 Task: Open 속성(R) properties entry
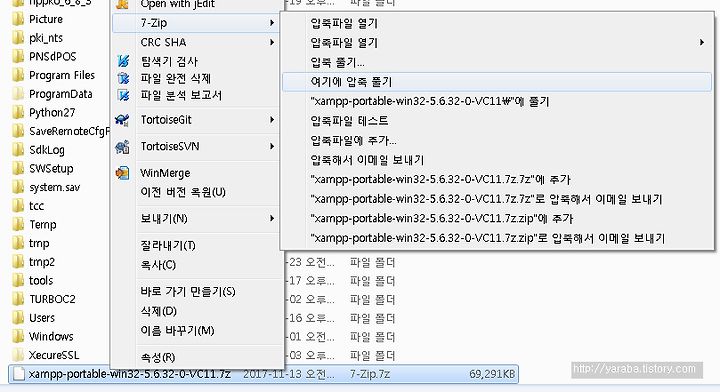click(196, 357)
